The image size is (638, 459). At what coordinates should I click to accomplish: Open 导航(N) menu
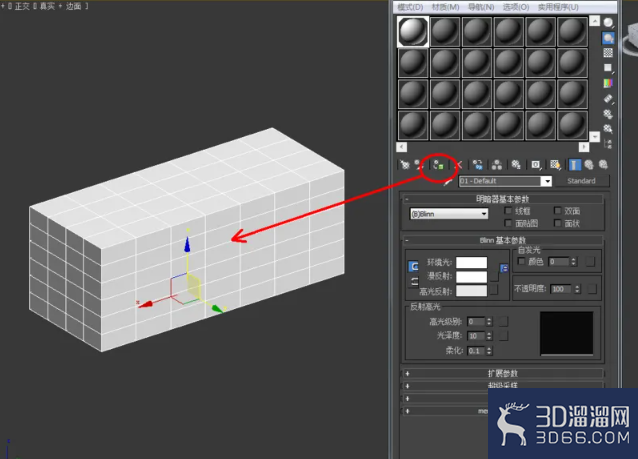(481, 7)
